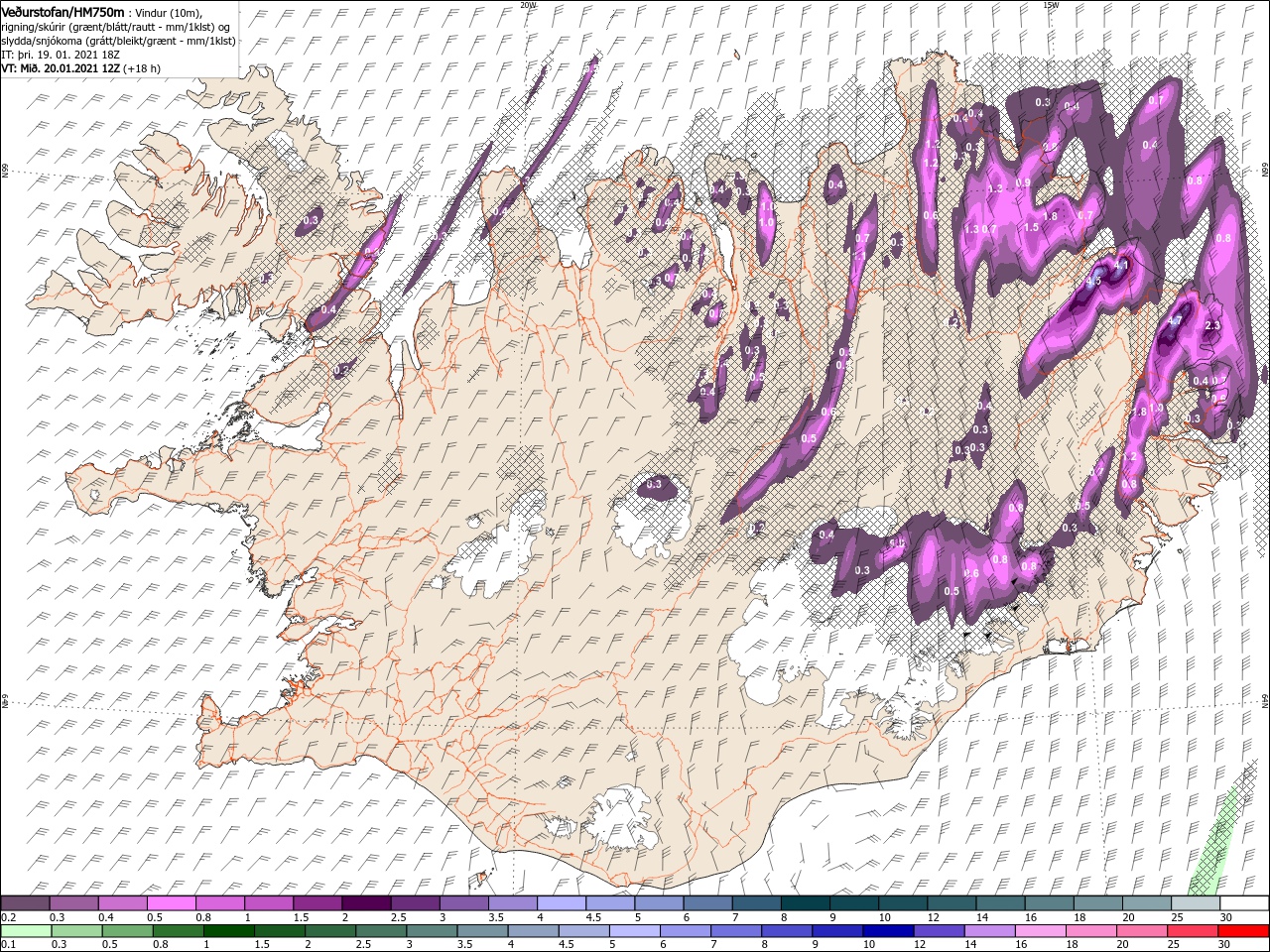1270x952 pixels.
Task: Click the 'VT: Mið. 20.01.2021 12Z' valid time
Action: click(x=61, y=68)
